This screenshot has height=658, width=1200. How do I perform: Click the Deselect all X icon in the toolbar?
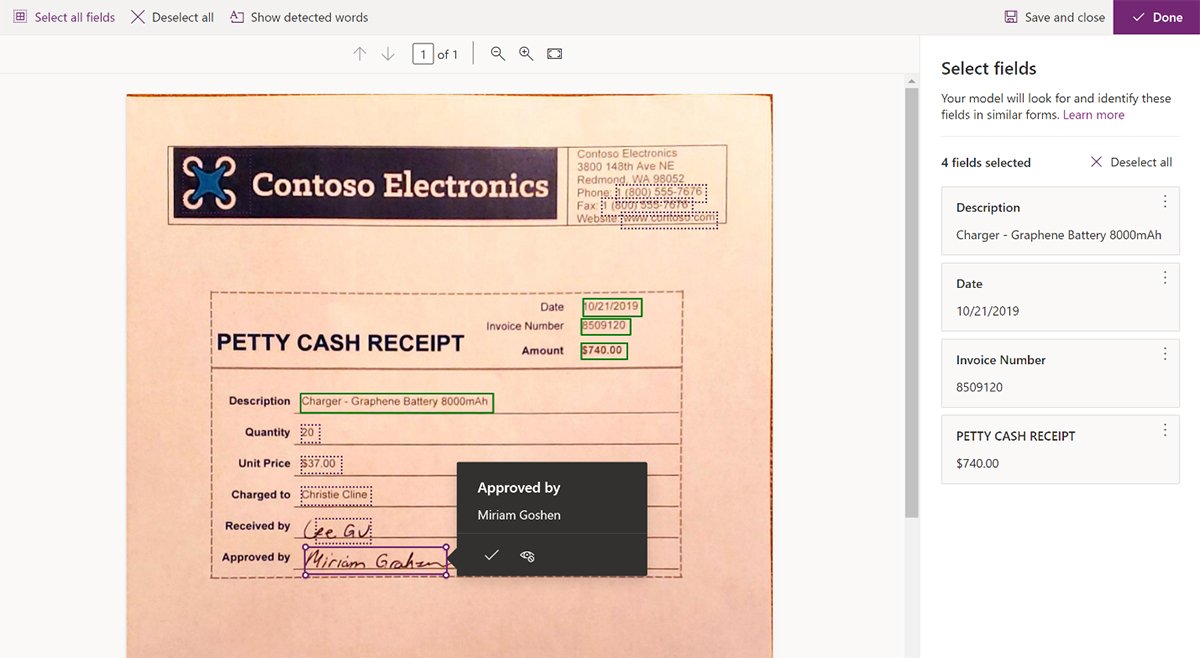click(x=137, y=17)
